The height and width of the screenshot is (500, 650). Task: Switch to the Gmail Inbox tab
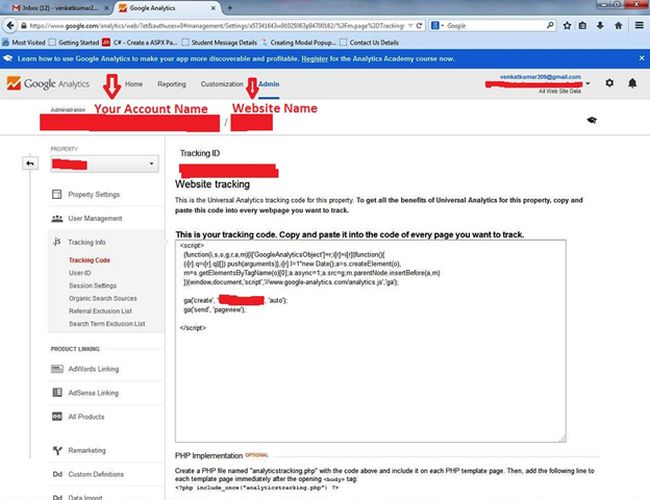(x=59, y=8)
